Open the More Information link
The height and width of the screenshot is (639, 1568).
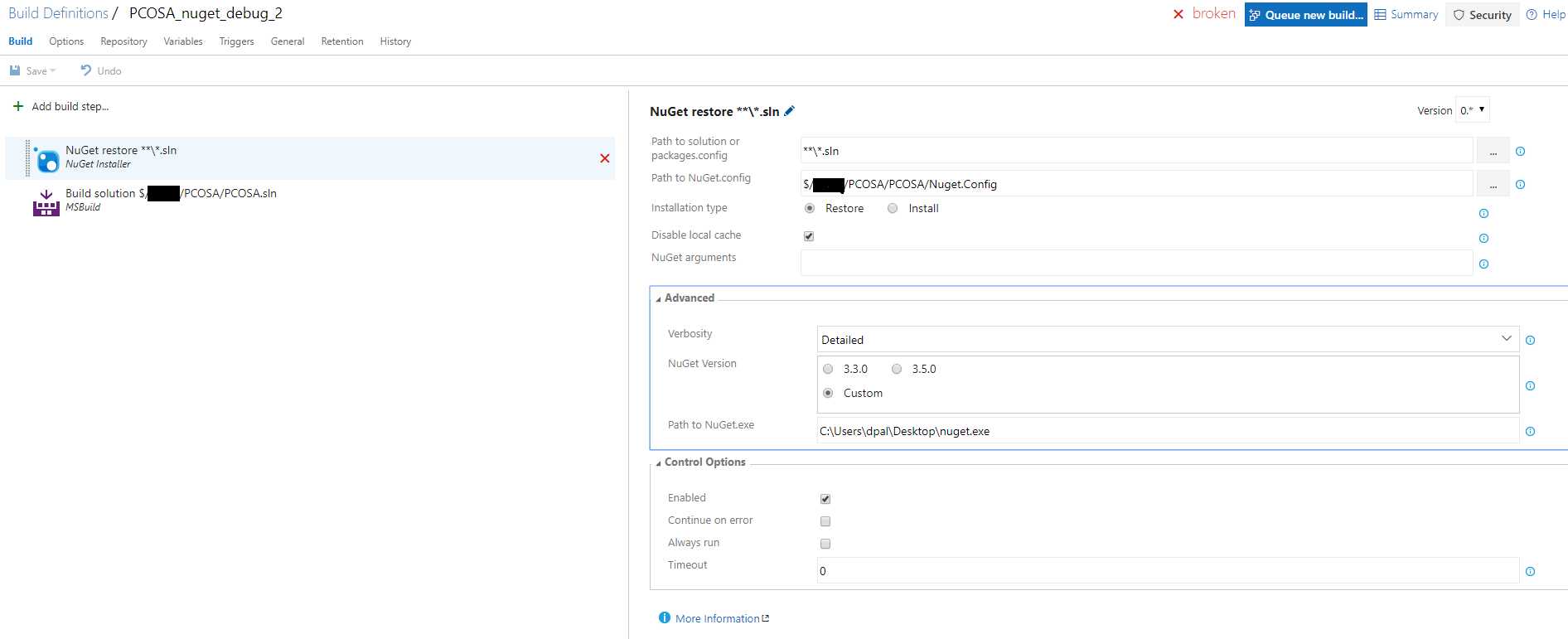click(718, 618)
